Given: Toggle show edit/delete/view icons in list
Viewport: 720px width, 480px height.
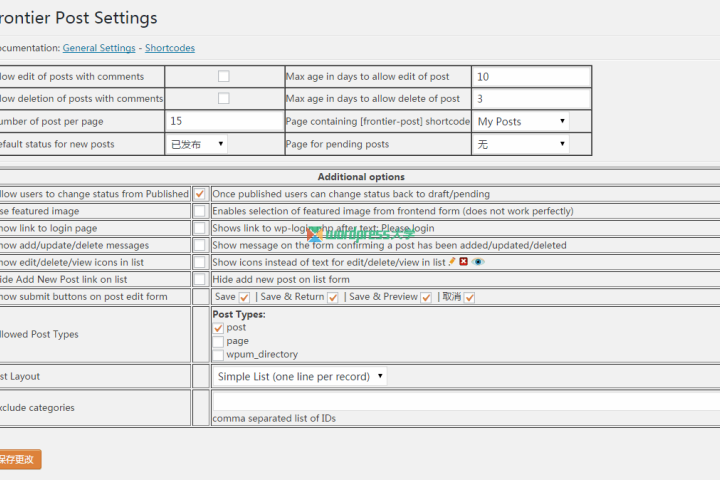Looking at the screenshot, I should click(200, 262).
